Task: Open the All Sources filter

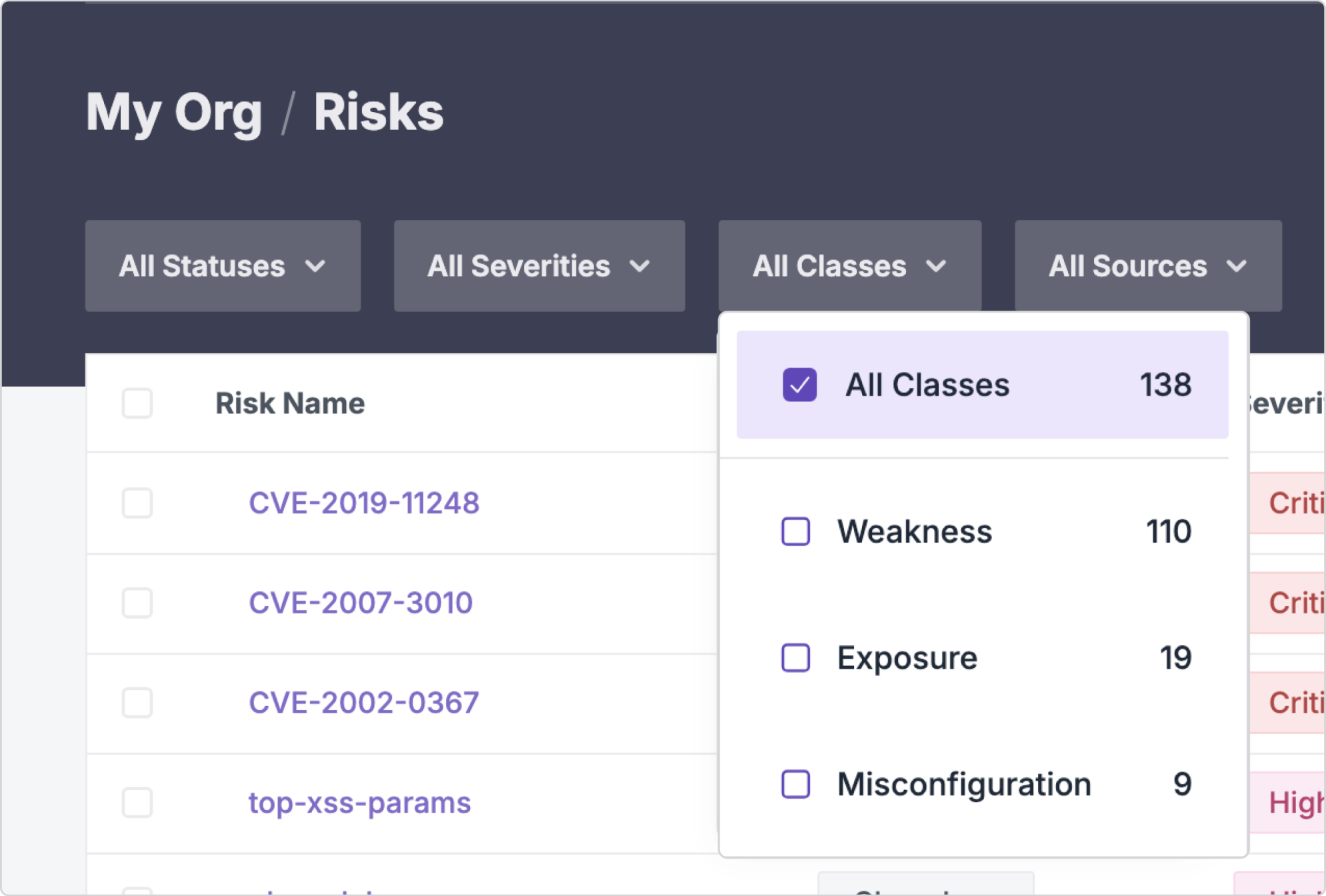Action: tap(1147, 266)
